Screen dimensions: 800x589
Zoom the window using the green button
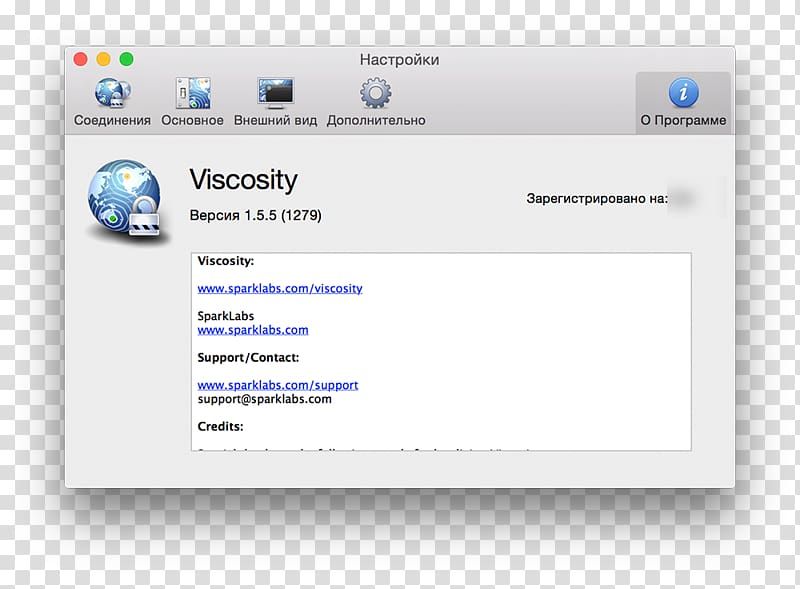126,60
